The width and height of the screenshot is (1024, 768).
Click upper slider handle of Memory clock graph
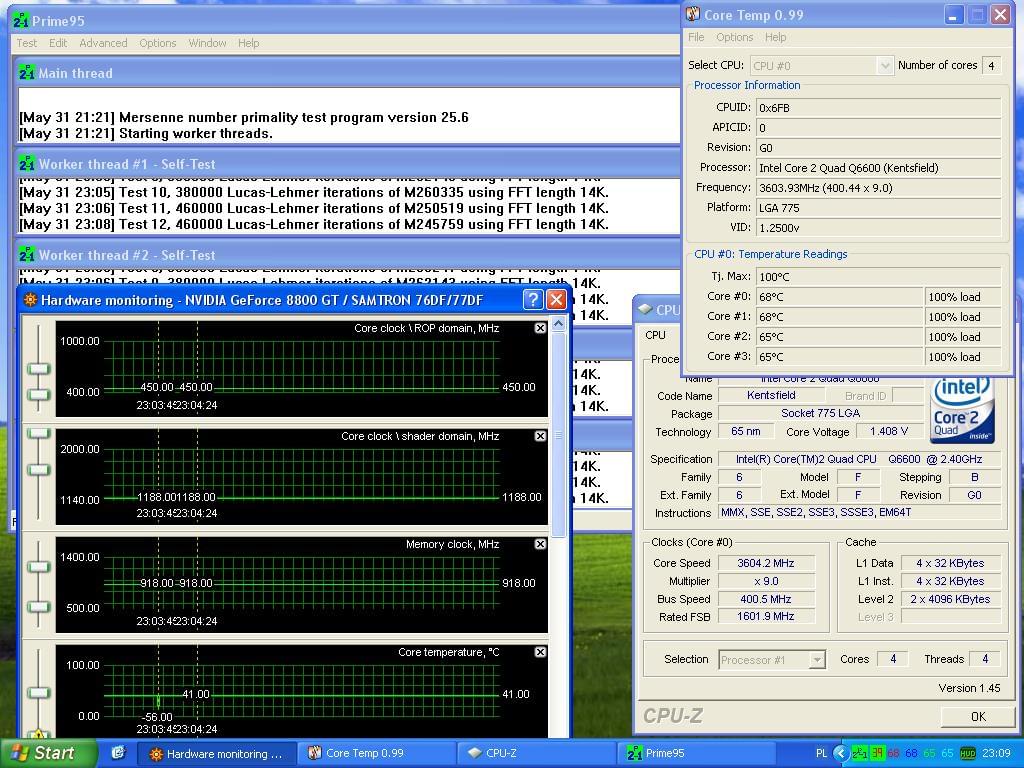pyautogui.click(x=38, y=567)
